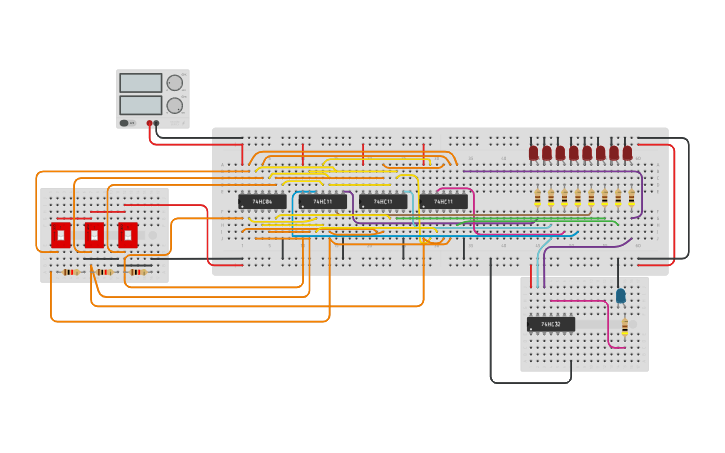This screenshot has width=725, height=453.
Task: Select the sixth red LED from left
Action: coord(601,153)
